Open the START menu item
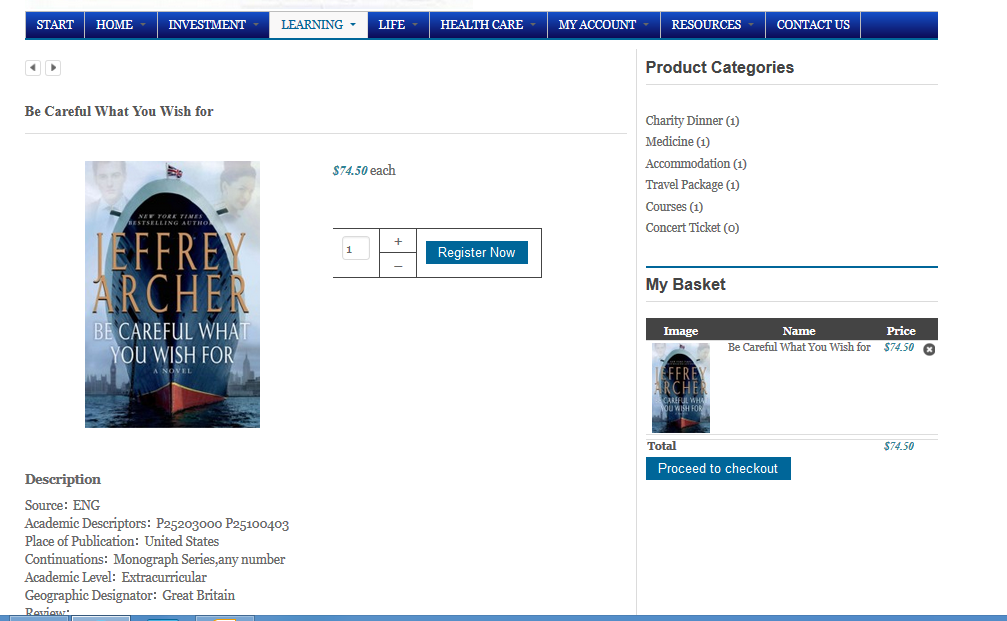This screenshot has width=1007, height=621. pyautogui.click(x=55, y=25)
